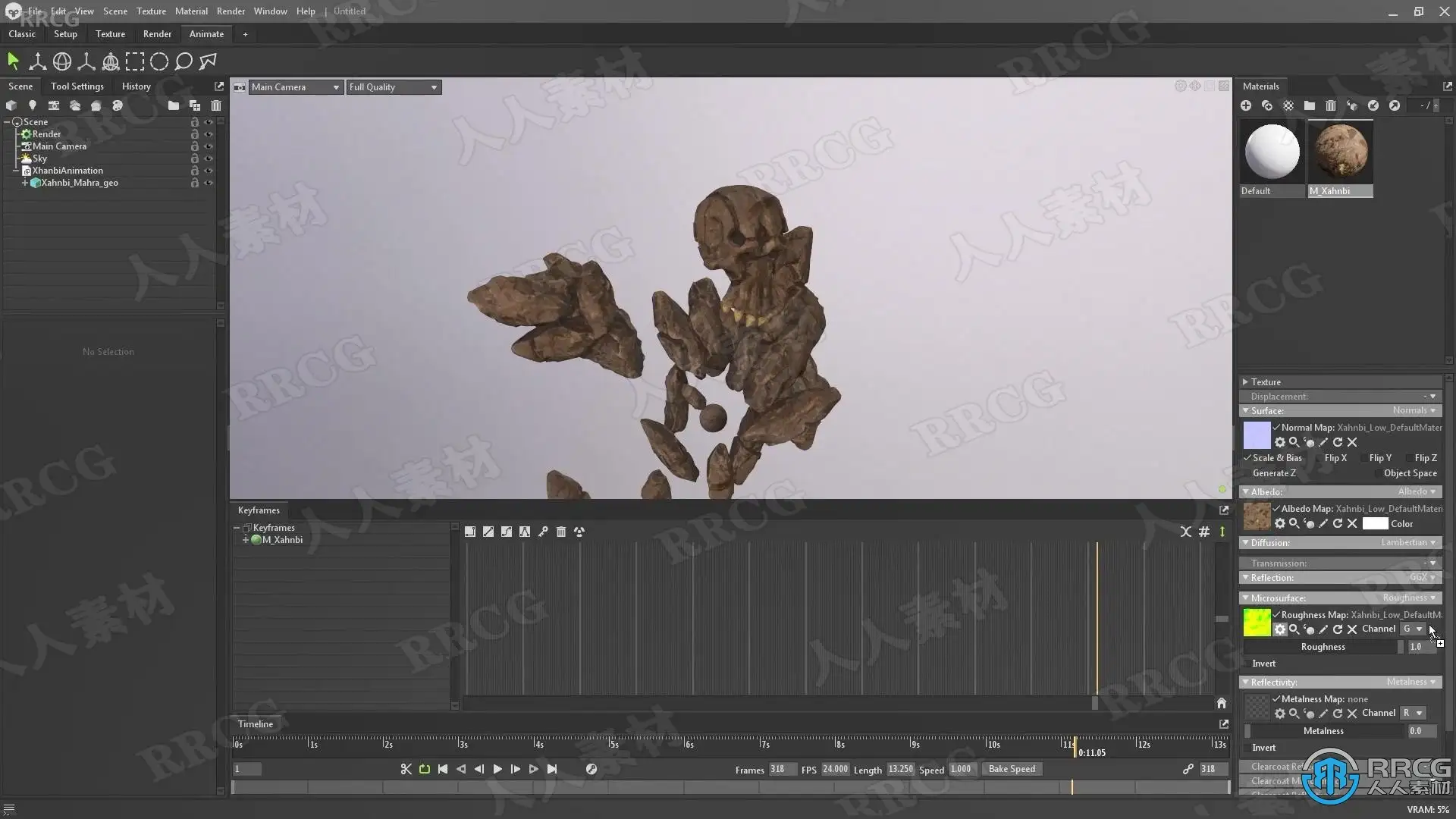1456x819 pixels.
Task: Click trash icon in Scene panel
Action: [216, 105]
